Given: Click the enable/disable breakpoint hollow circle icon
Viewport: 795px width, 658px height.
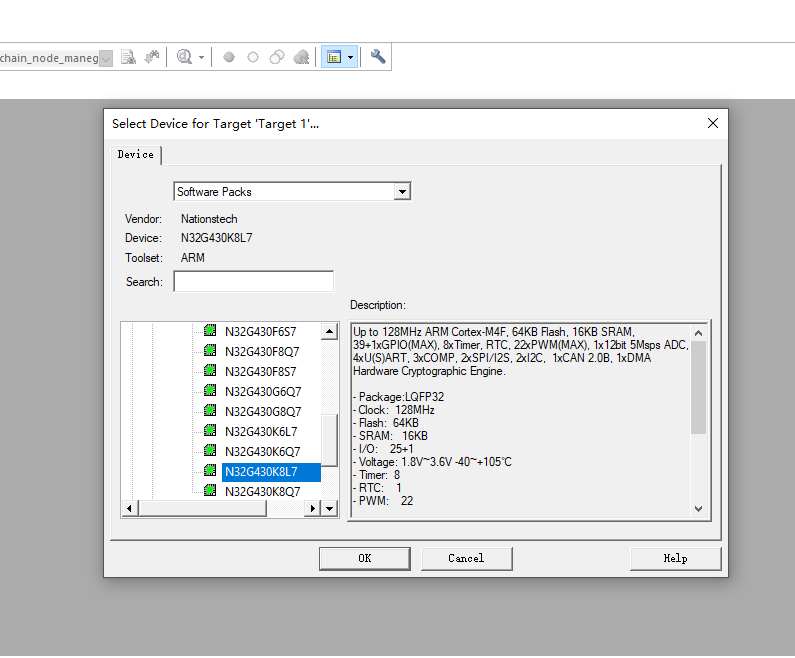Looking at the screenshot, I should [253, 57].
